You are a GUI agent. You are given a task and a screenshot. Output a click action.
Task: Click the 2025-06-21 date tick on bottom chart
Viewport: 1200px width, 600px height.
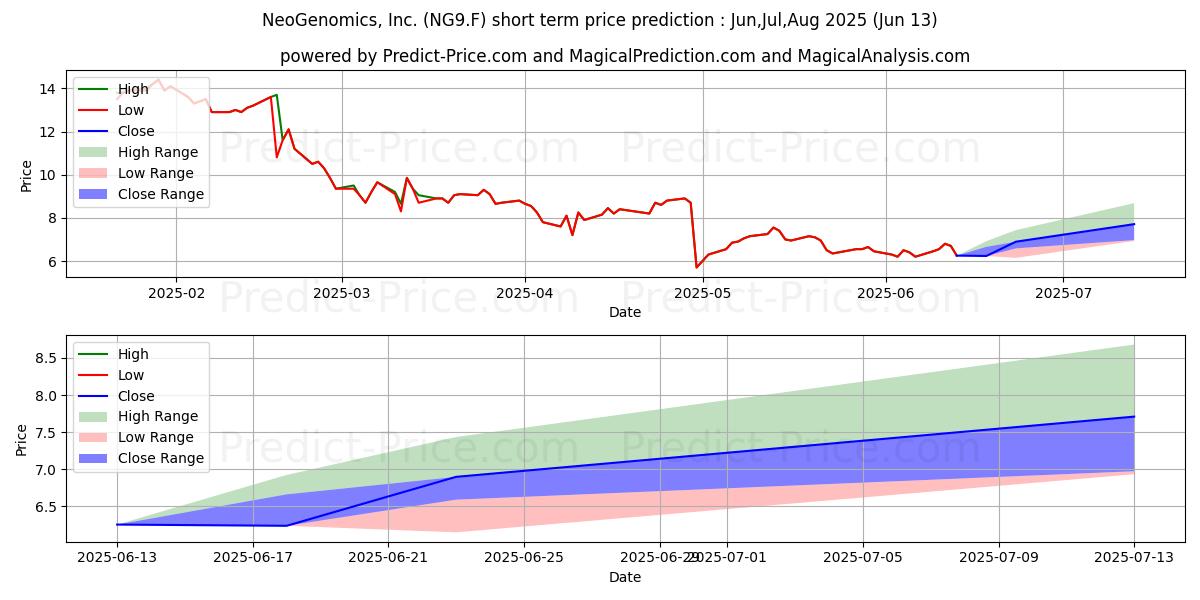(389, 557)
